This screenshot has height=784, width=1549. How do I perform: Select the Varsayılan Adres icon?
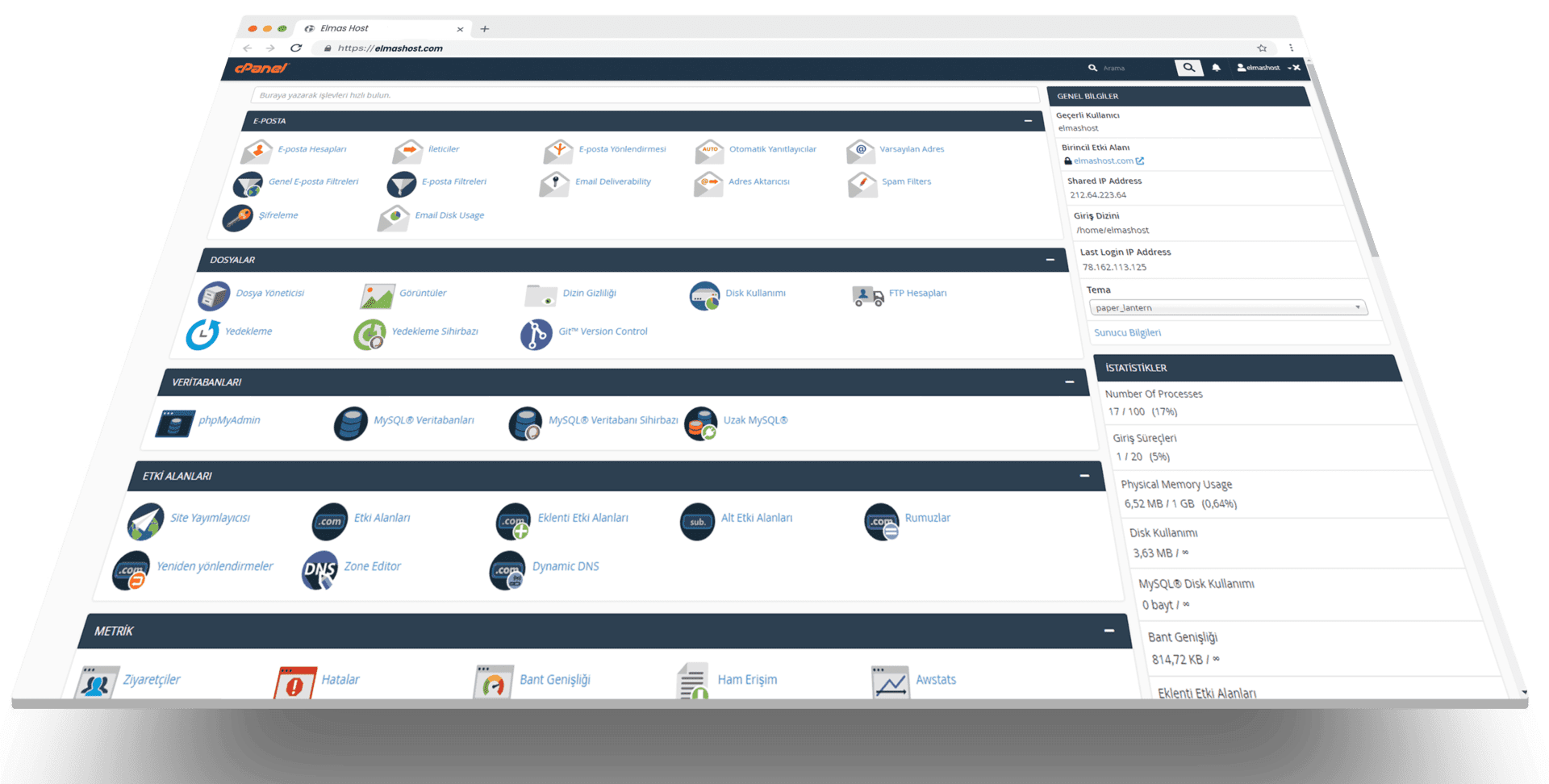[861, 151]
